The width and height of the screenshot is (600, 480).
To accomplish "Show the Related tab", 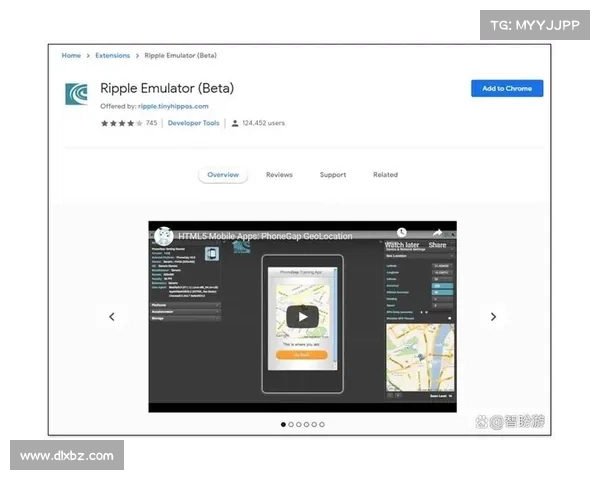I will pyautogui.click(x=385, y=175).
